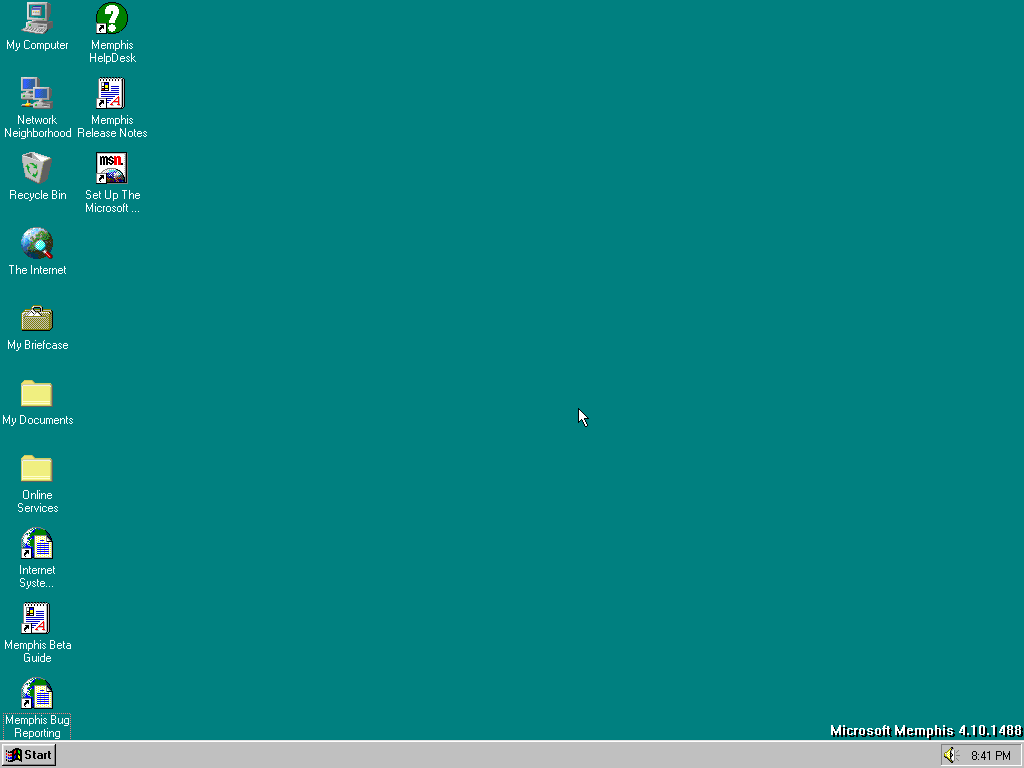The height and width of the screenshot is (768, 1024).
Task: Click the 8:41 PM taskbar clock
Action: pyautogui.click(x=991, y=756)
